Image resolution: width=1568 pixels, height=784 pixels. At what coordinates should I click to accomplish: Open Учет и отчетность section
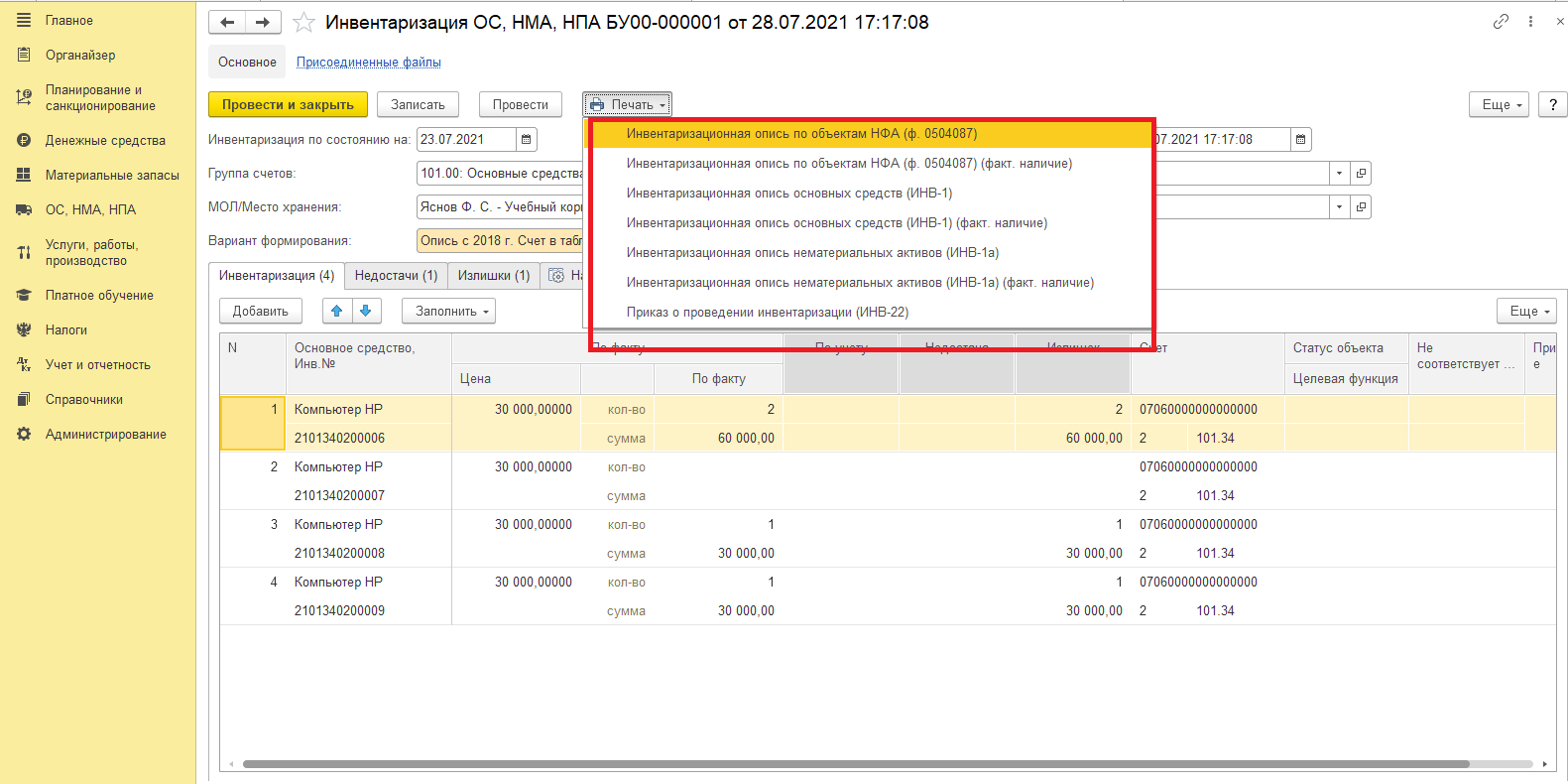point(98,364)
